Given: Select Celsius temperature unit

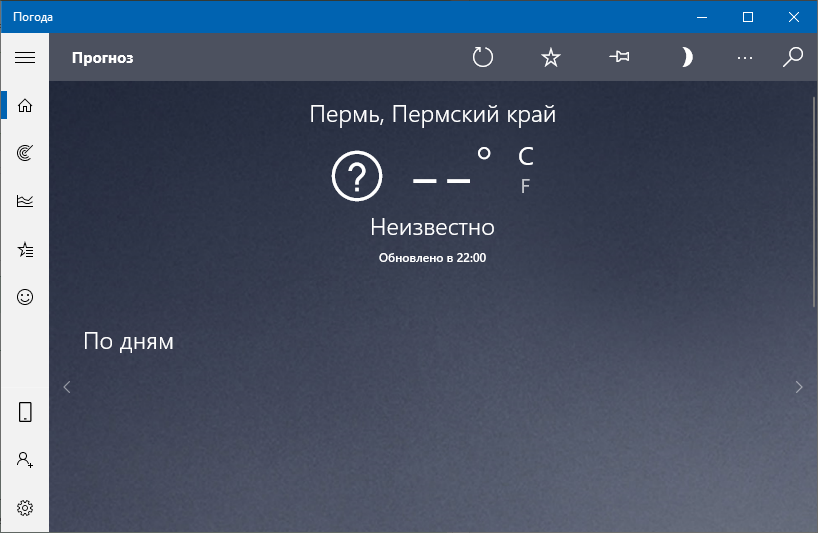Looking at the screenshot, I should (x=526, y=156).
